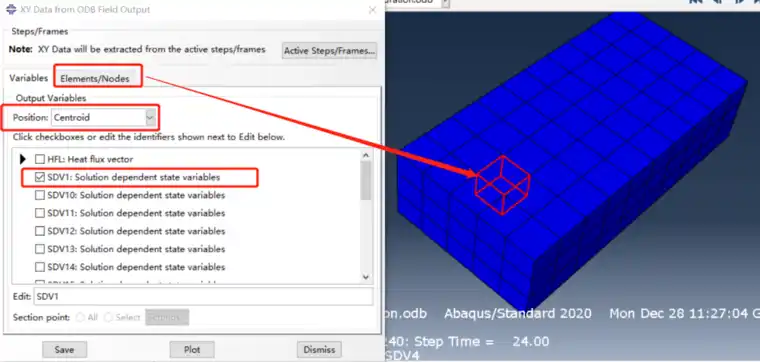Check the SDV14 checkbox
Screen dimensions: 760x362
(x=40, y=267)
